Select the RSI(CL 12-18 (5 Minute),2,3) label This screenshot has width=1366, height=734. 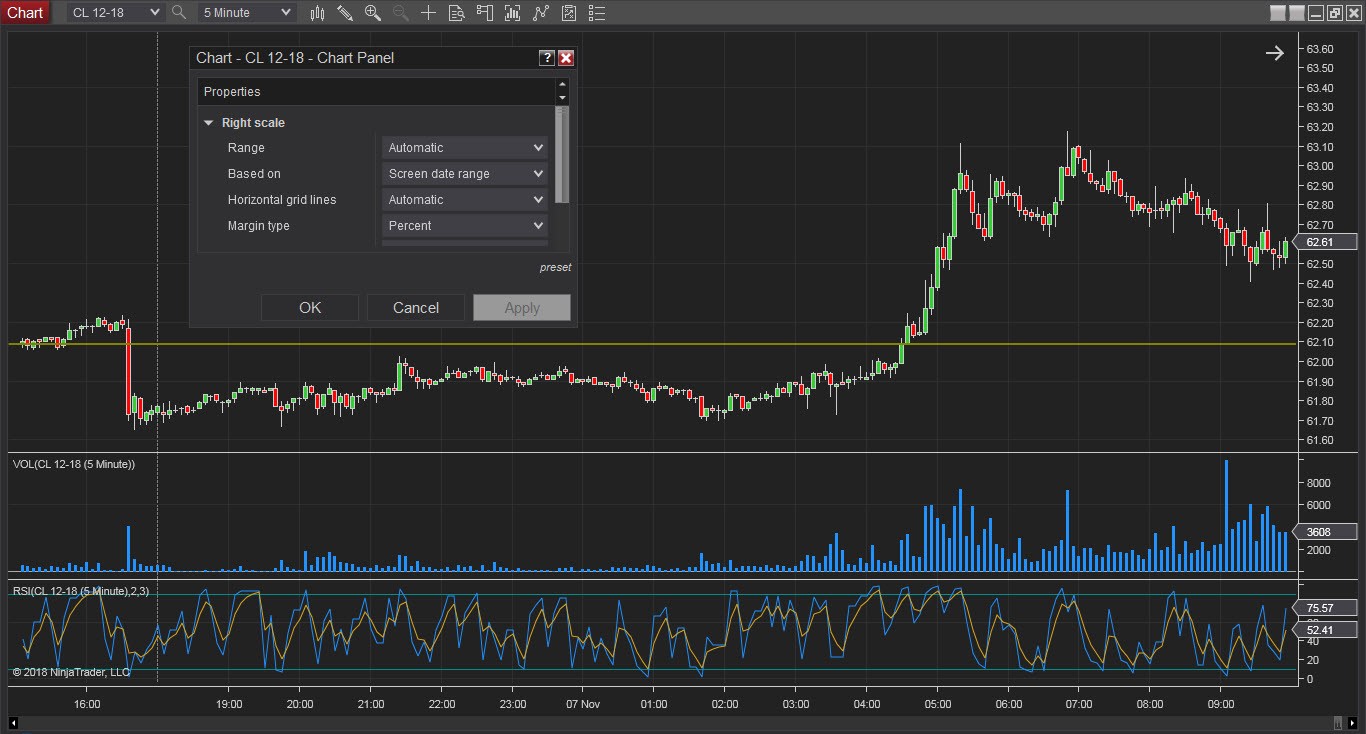pos(81,591)
